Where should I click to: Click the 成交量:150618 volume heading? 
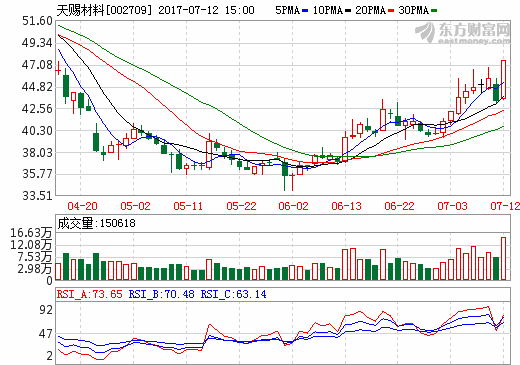(96, 223)
